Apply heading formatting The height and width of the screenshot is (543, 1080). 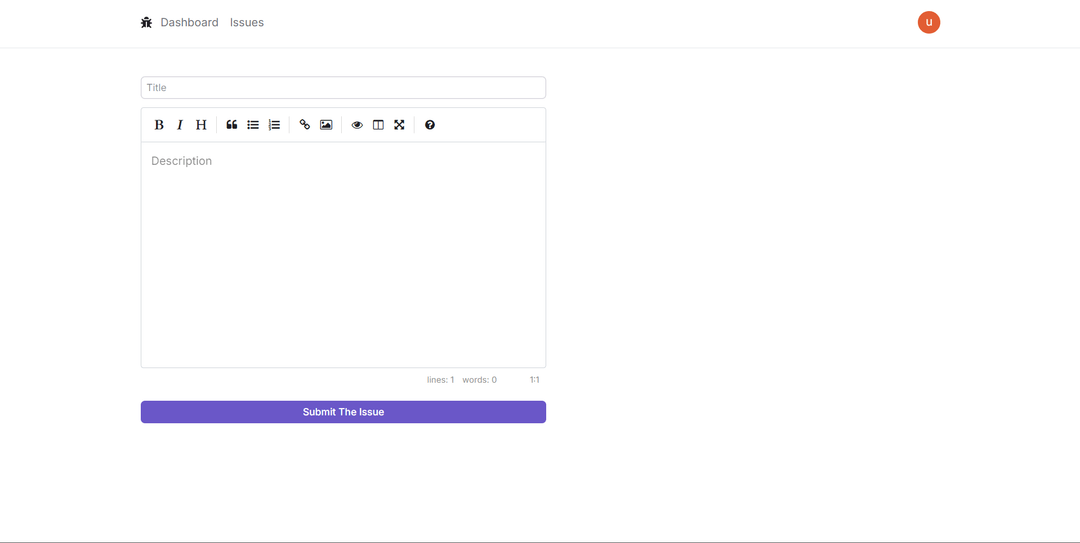tap(201, 125)
